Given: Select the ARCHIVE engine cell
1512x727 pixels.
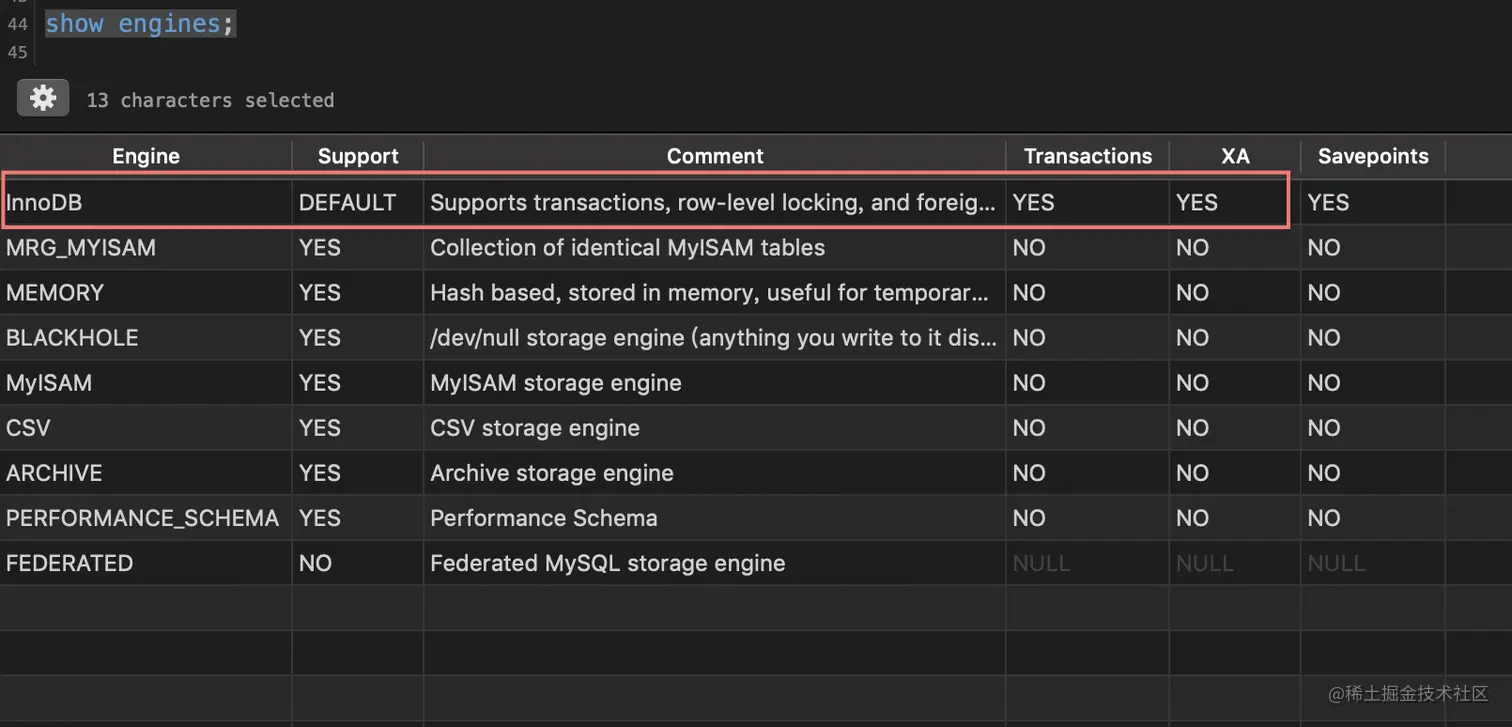Looking at the screenshot, I should pyautogui.click(x=146, y=472).
